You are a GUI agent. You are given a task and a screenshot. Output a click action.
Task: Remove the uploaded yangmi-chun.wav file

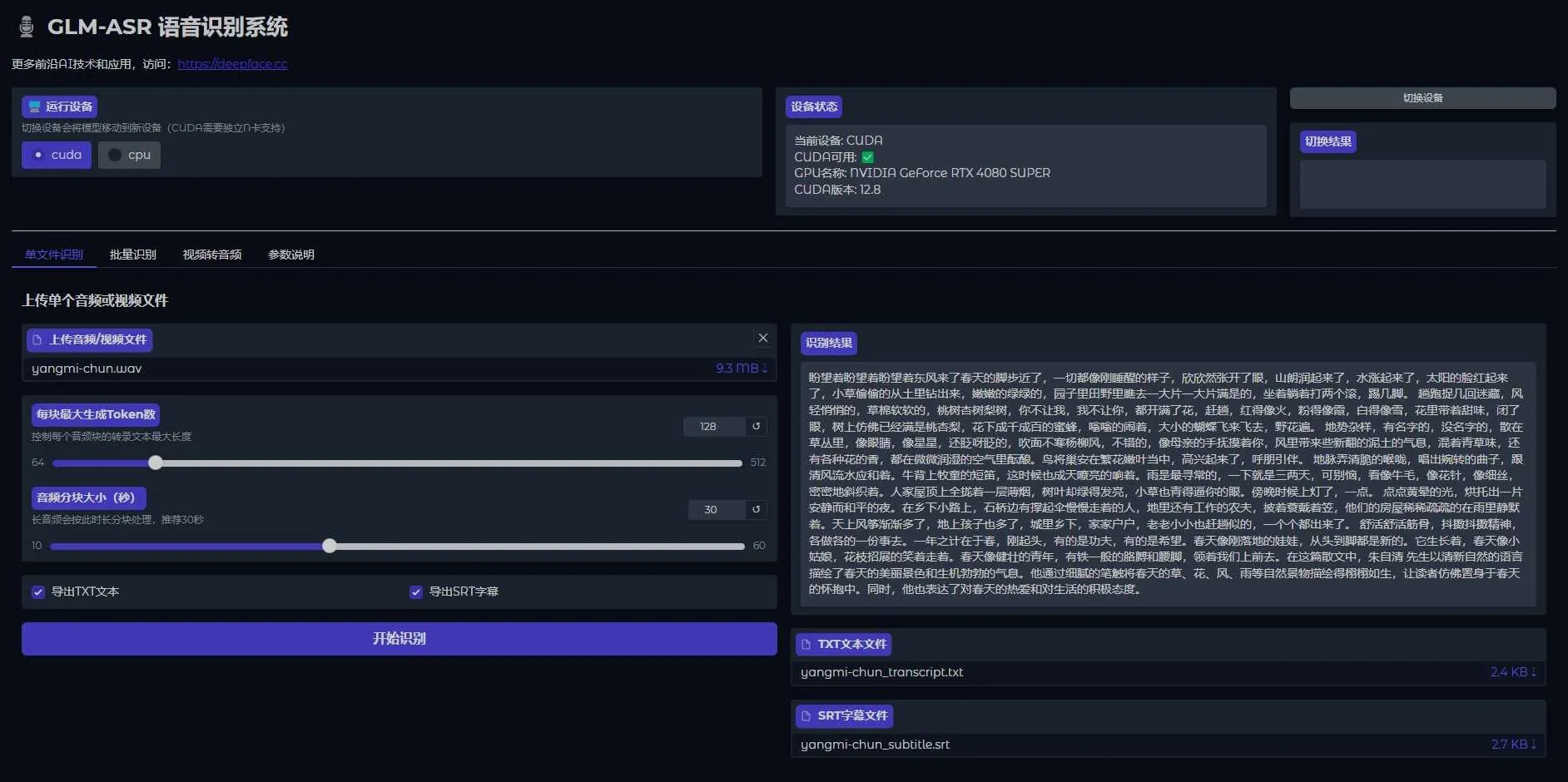coord(762,338)
